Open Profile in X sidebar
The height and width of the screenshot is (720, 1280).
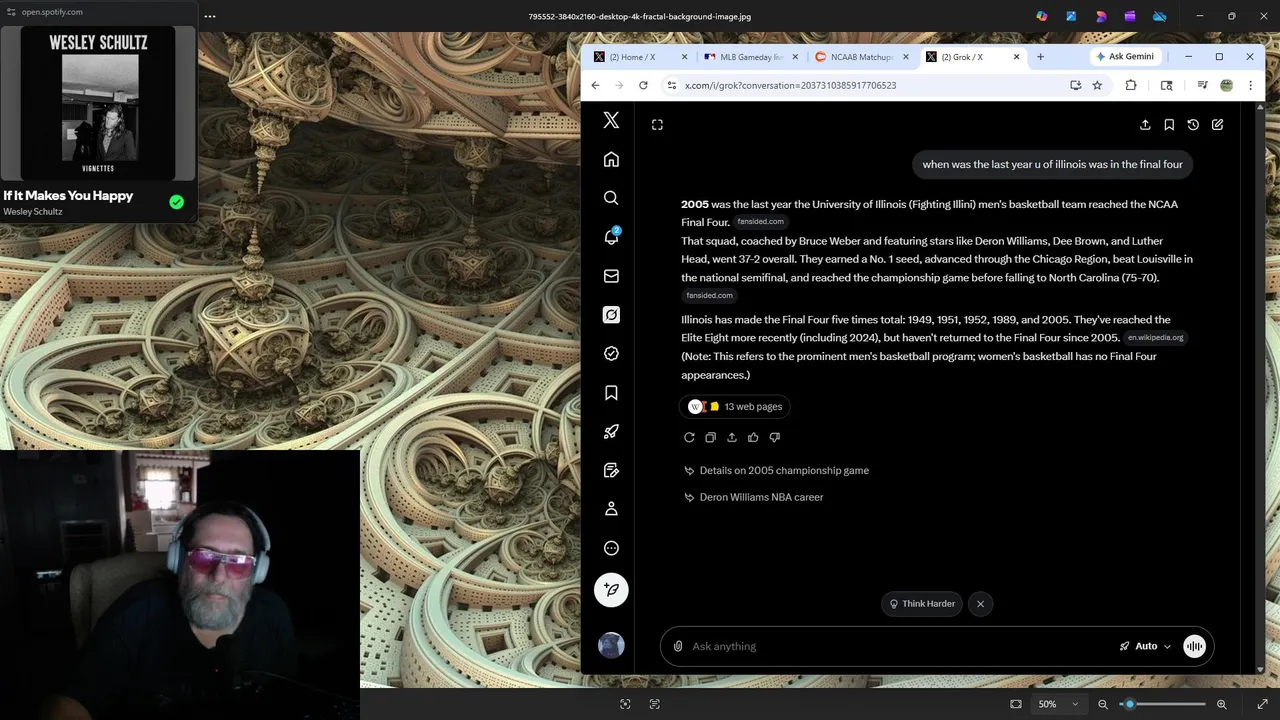pyautogui.click(x=611, y=509)
